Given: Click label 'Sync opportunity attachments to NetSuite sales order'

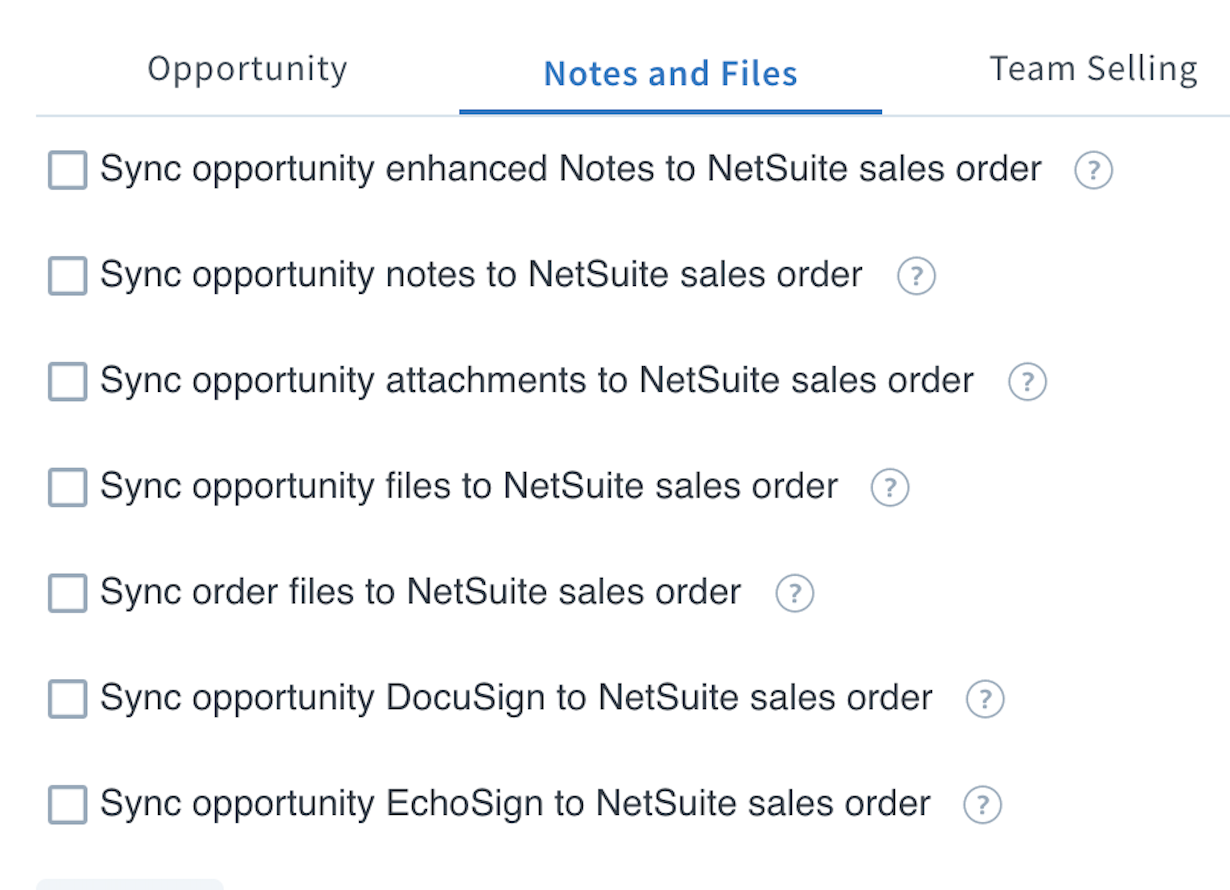Looking at the screenshot, I should pyautogui.click(x=537, y=381).
